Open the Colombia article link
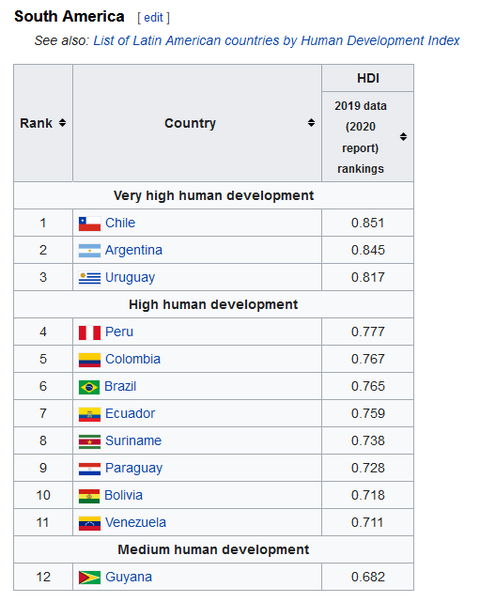480x602 pixels. [133, 359]
